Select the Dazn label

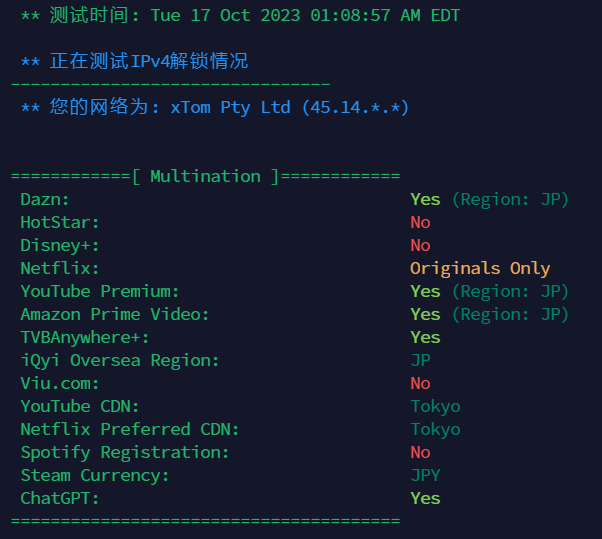[45, 200]
